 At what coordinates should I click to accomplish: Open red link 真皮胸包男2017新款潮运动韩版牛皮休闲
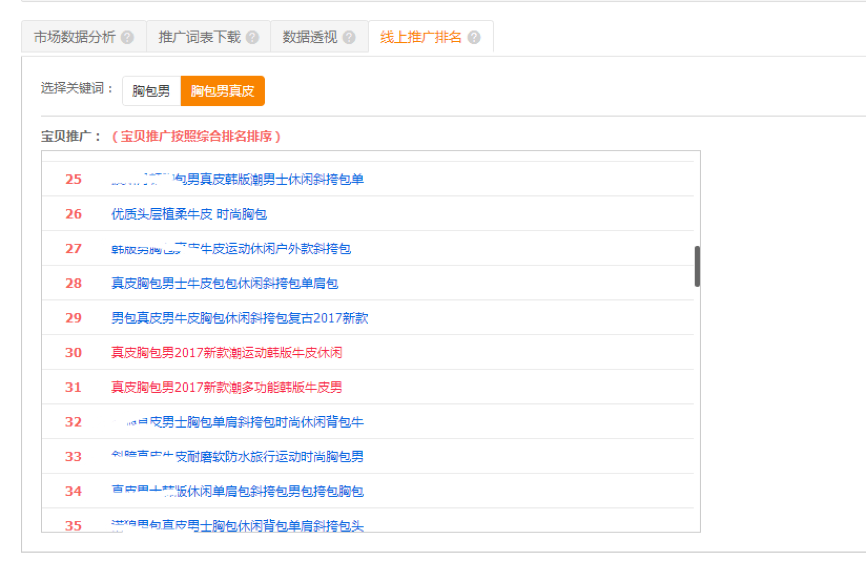click(x=226, y=352)
